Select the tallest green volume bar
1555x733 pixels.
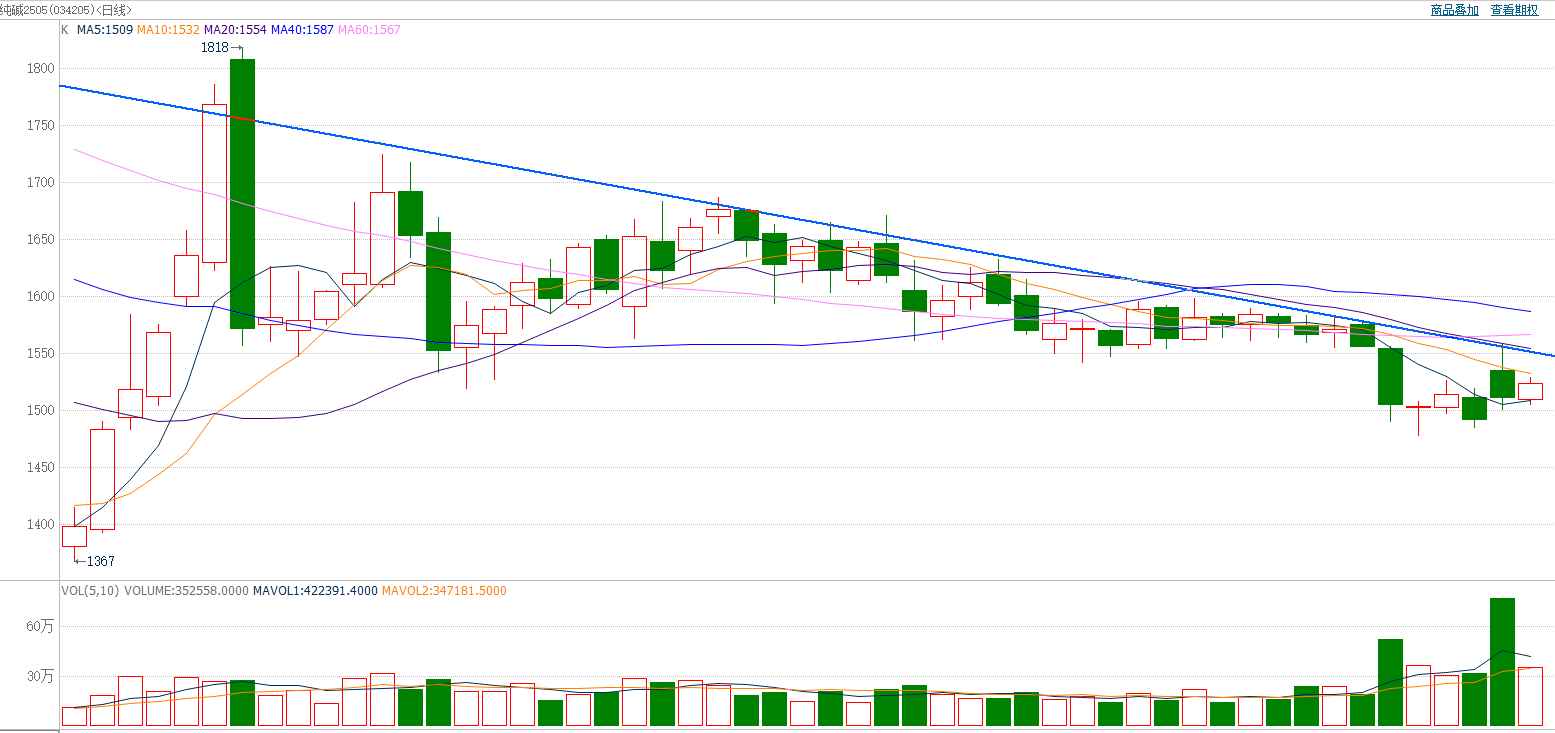coord(1502,662)
